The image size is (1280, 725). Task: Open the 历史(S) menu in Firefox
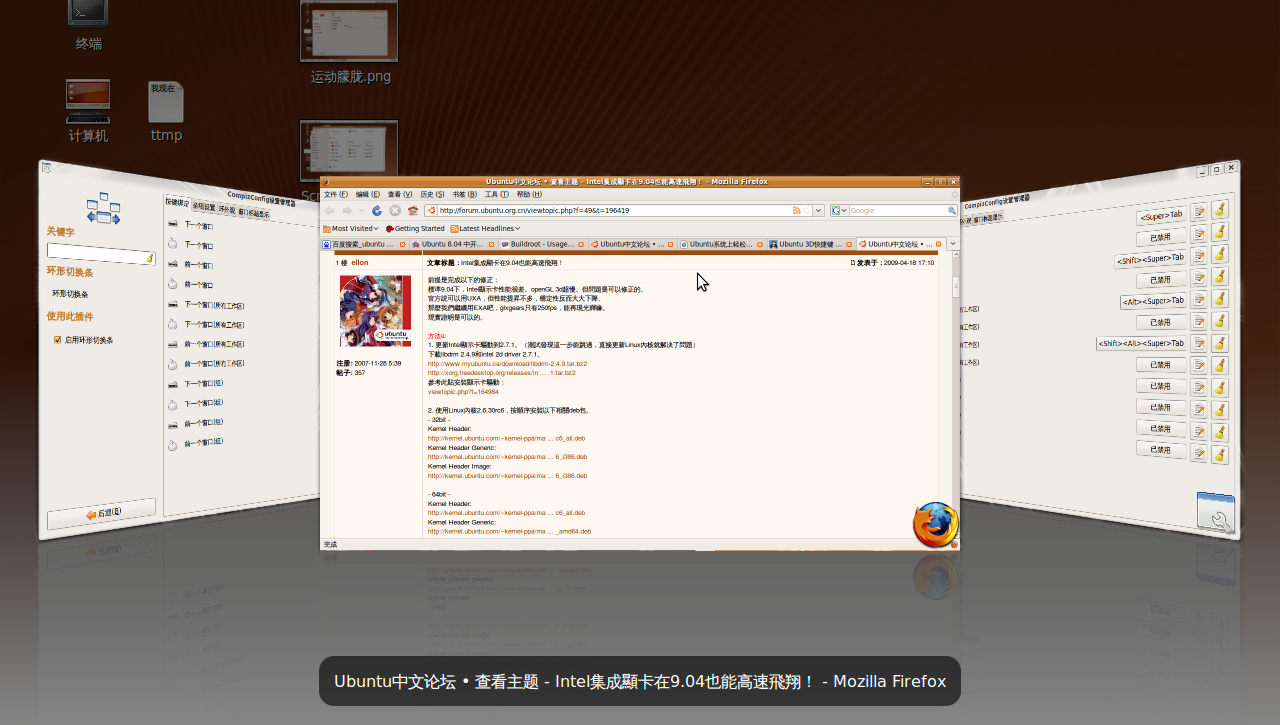click(432, 194)
